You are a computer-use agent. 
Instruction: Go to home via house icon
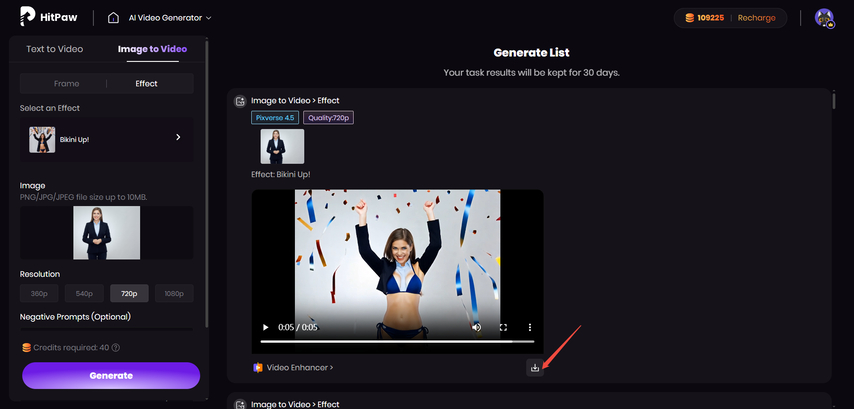(113, 17)
